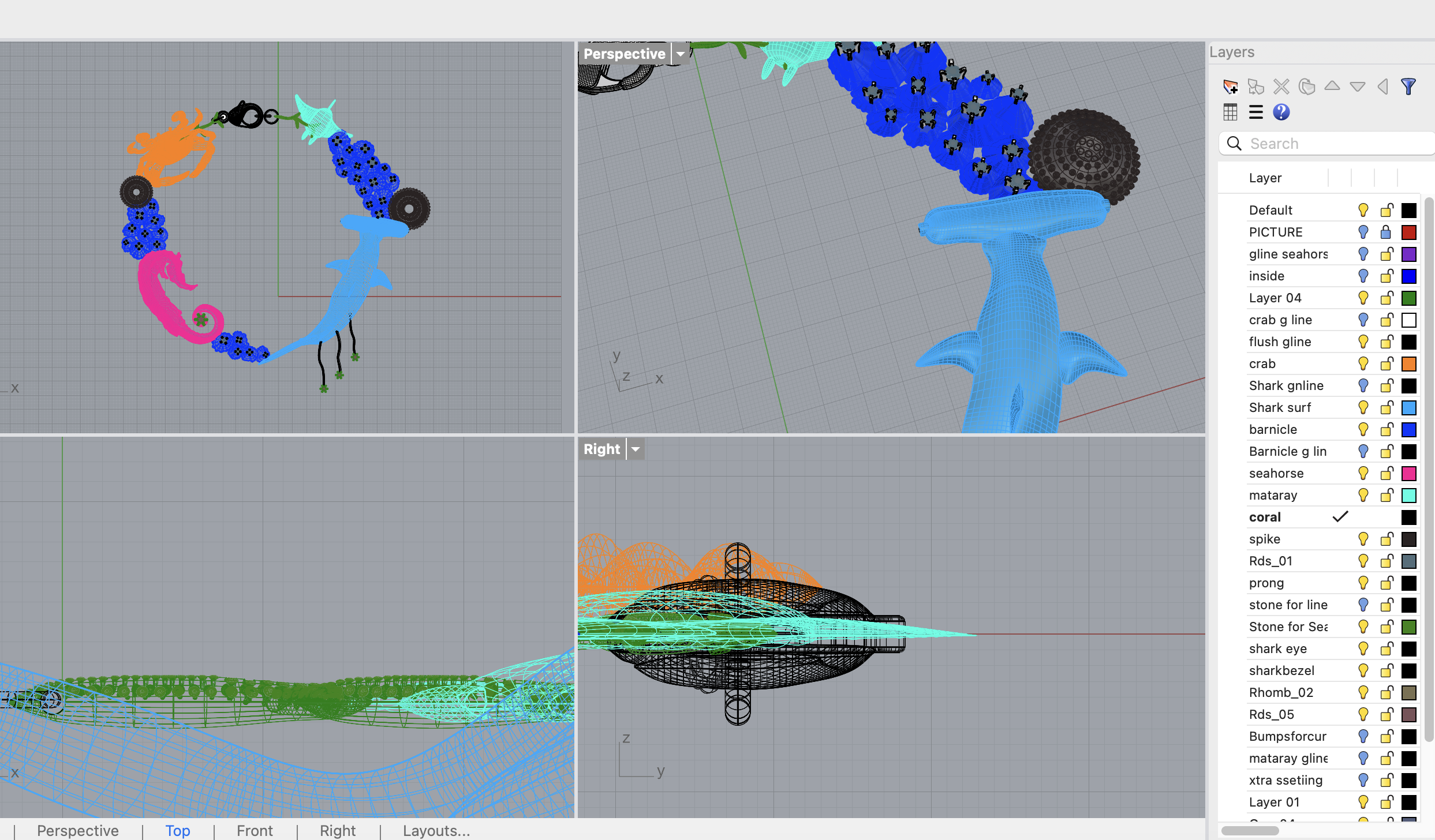The width and height of the screenshot is (1435, 840).
Task: Open the layer tools hamburger menu
Action: [x=1255, y=112]
